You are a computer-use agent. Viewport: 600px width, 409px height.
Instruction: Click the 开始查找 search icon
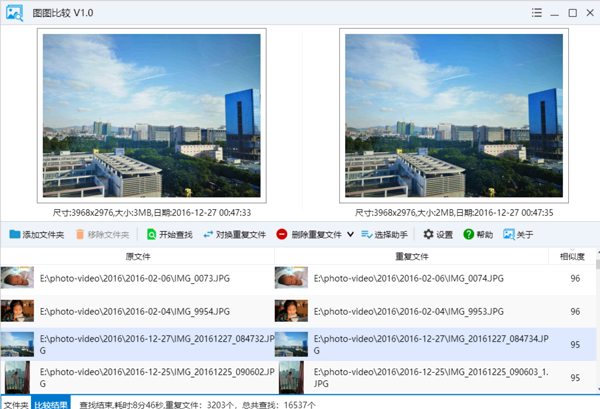click(152, 234)
